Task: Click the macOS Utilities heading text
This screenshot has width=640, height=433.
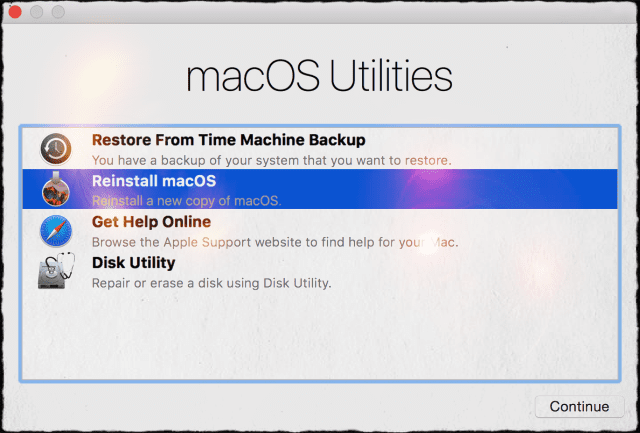Action: (320, 76)
